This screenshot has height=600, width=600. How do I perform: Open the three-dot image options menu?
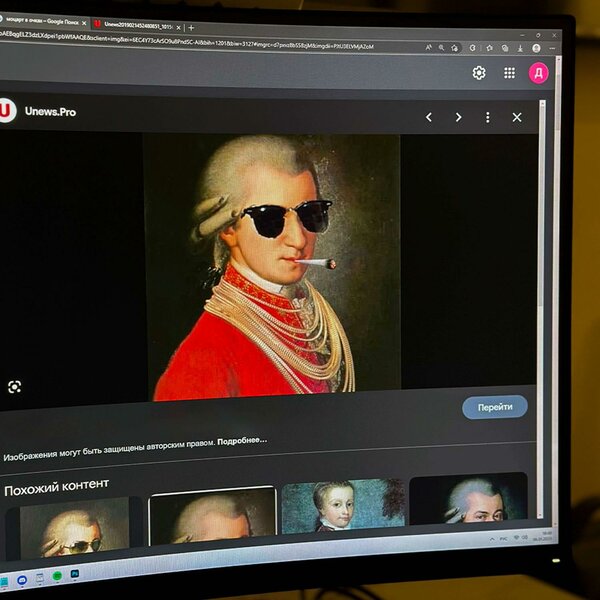487,117
